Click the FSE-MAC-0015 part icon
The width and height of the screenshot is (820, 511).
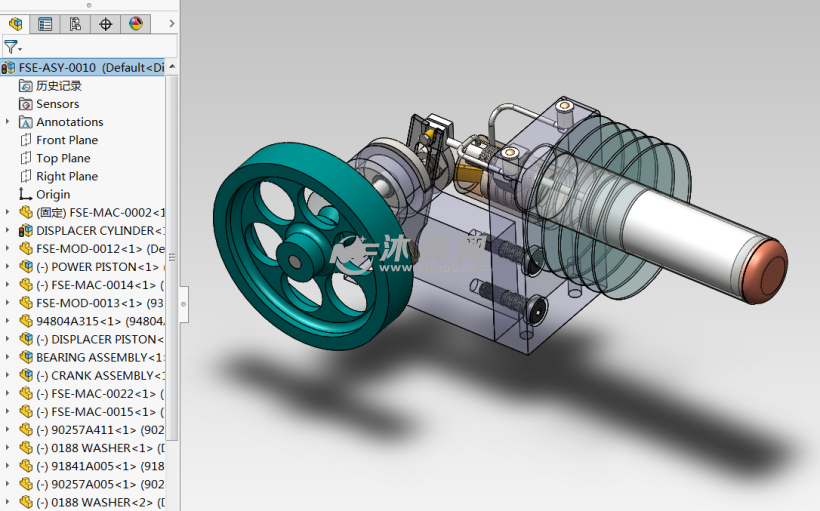(x=26, y=412)
